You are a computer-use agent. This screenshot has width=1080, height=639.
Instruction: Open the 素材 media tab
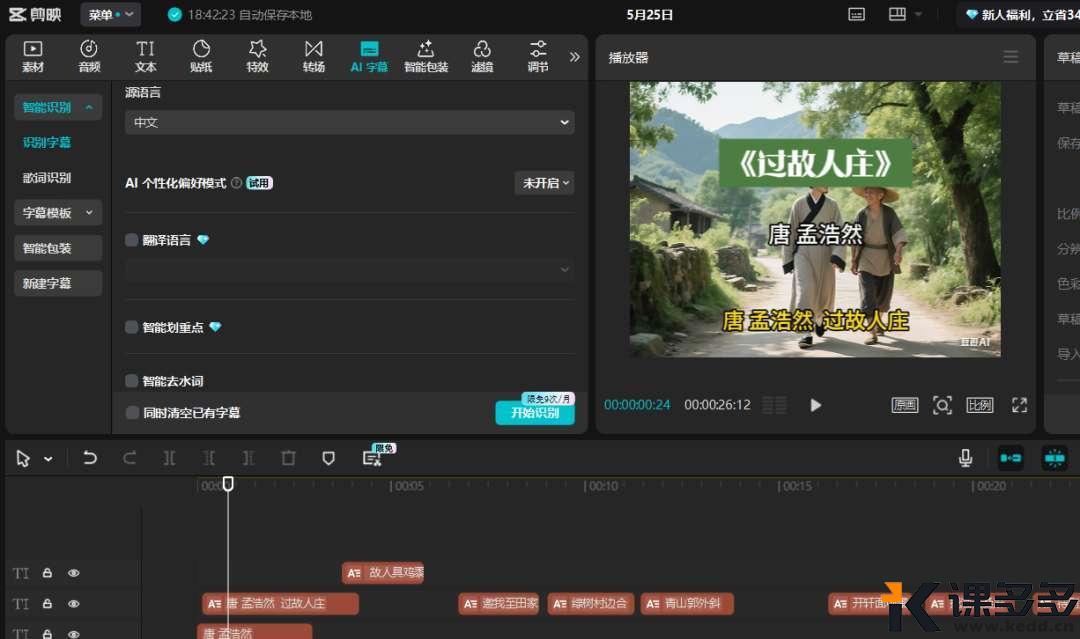(x=32, y=56)
